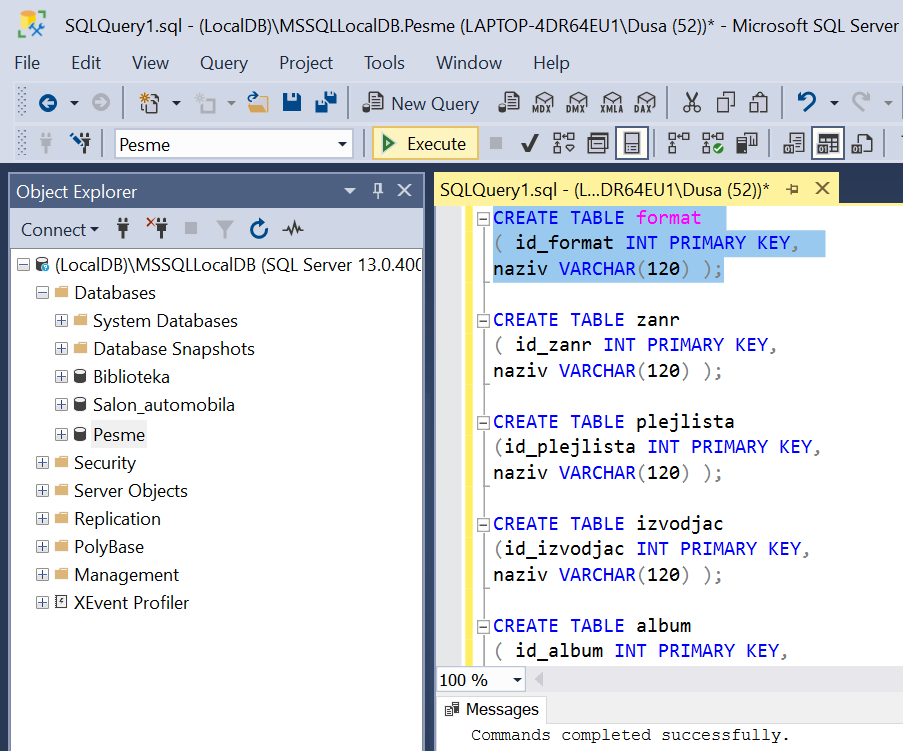Open the Edit menu
This screenshot has width=903, height=751.
coord(86,63)
